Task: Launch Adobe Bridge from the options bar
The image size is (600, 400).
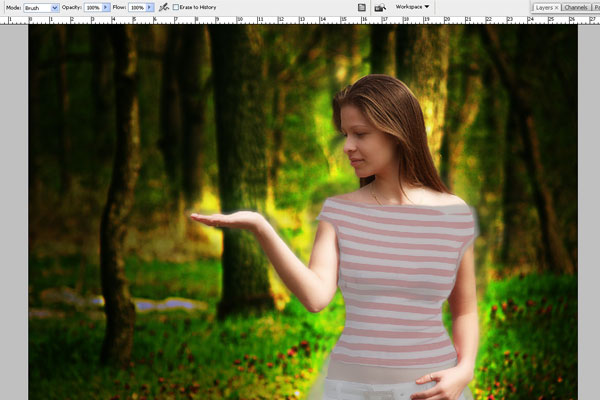Action: (x=380, y=7)
